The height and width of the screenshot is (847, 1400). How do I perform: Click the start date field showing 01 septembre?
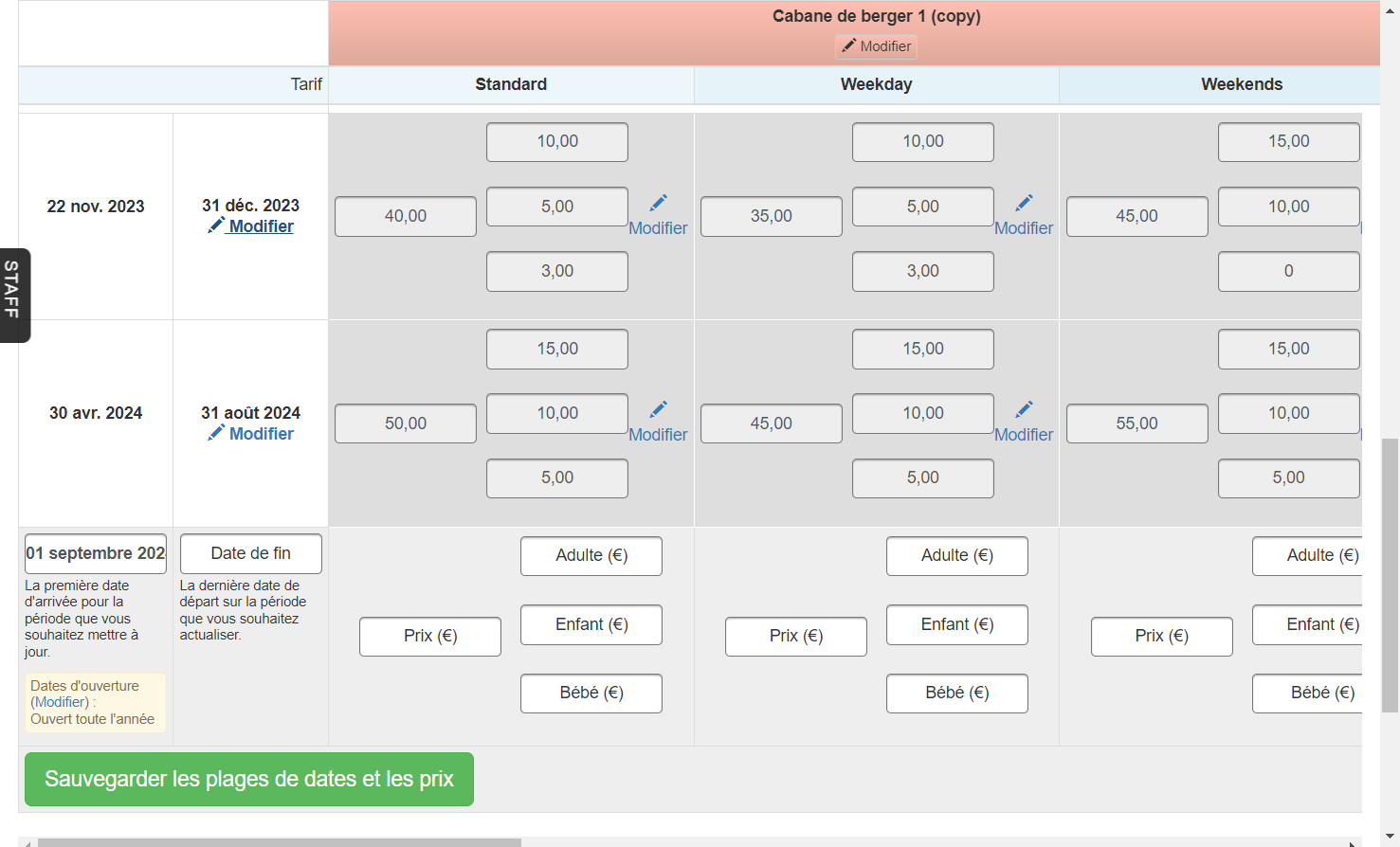(96, 553)
